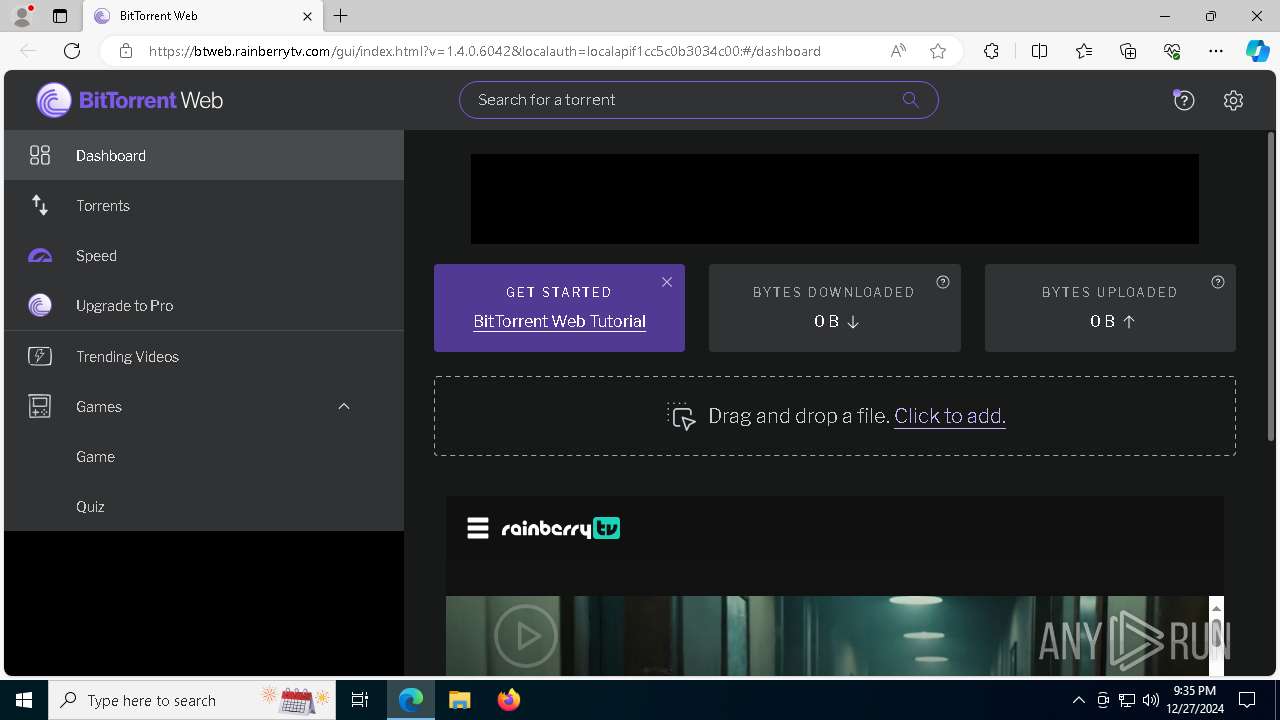Viewport: 1280px width, 720px height.
Task: Select Game under Games
Action: tap(204, 456)
